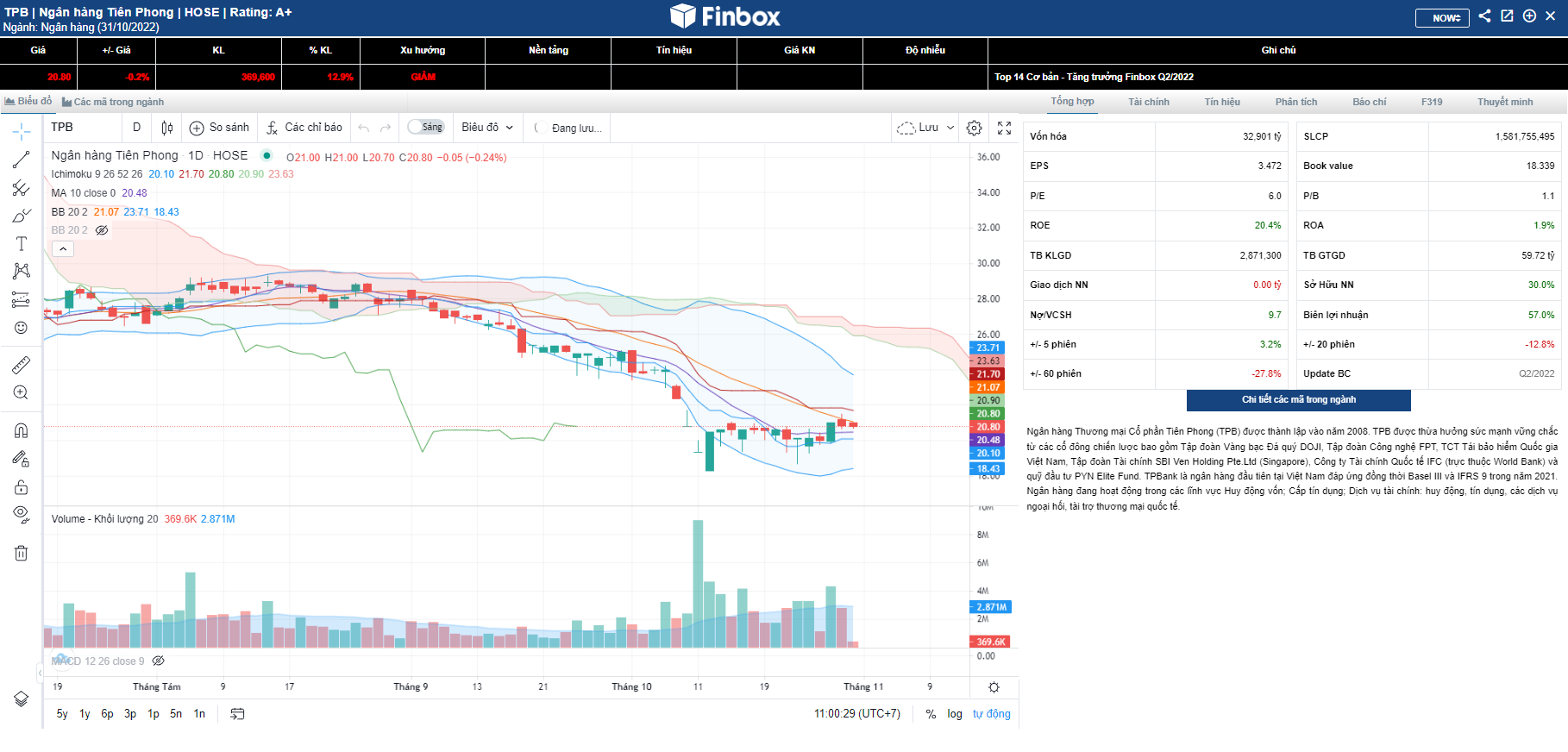Show the object tree layers panel
1568x752 pixels.
point(22,699)
